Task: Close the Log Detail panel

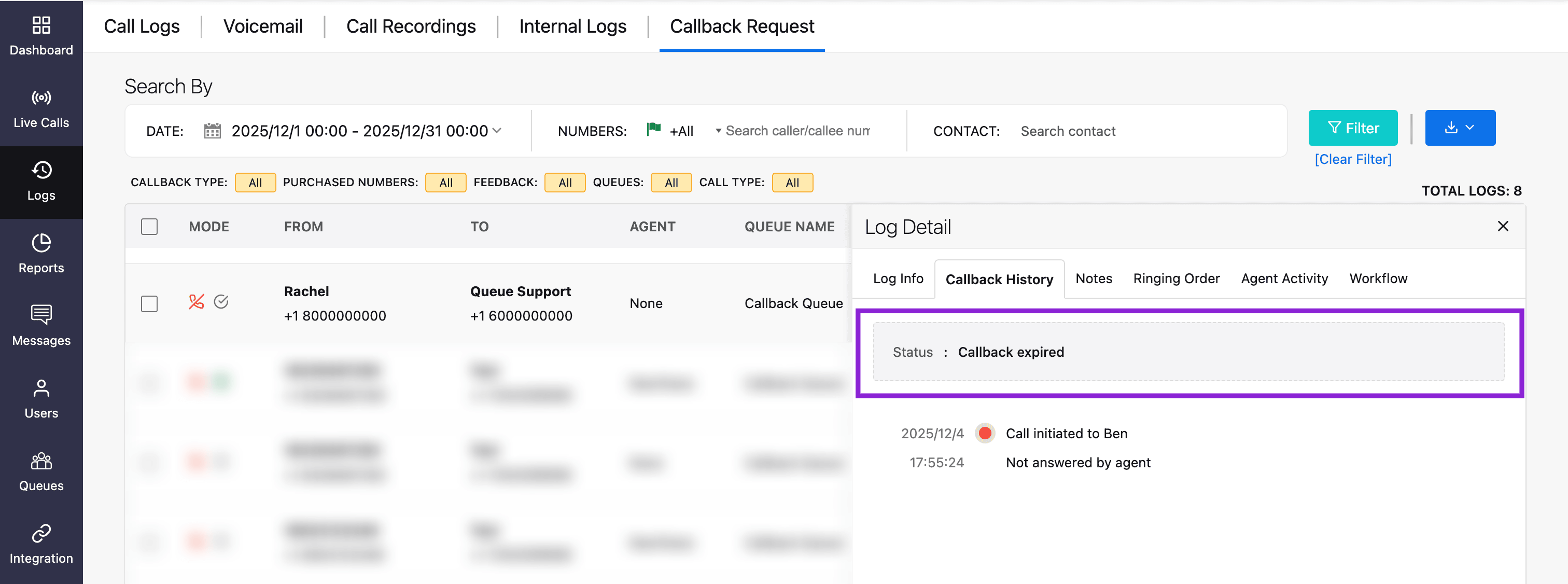Action: [1502, 226]
